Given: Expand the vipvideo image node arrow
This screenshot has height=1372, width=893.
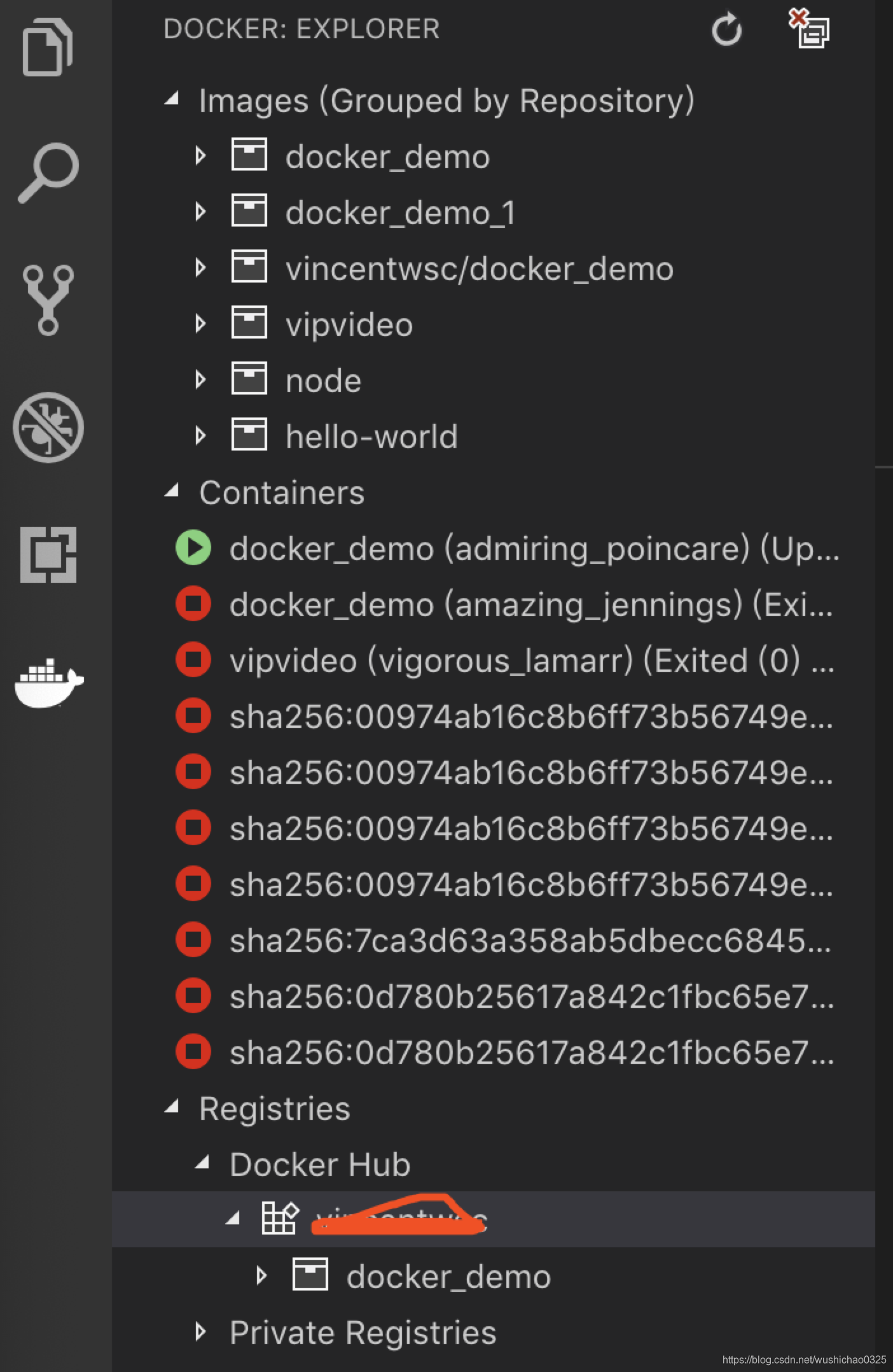Looking at the screenshot, I should pyautogui.click(x=200, y=323).
